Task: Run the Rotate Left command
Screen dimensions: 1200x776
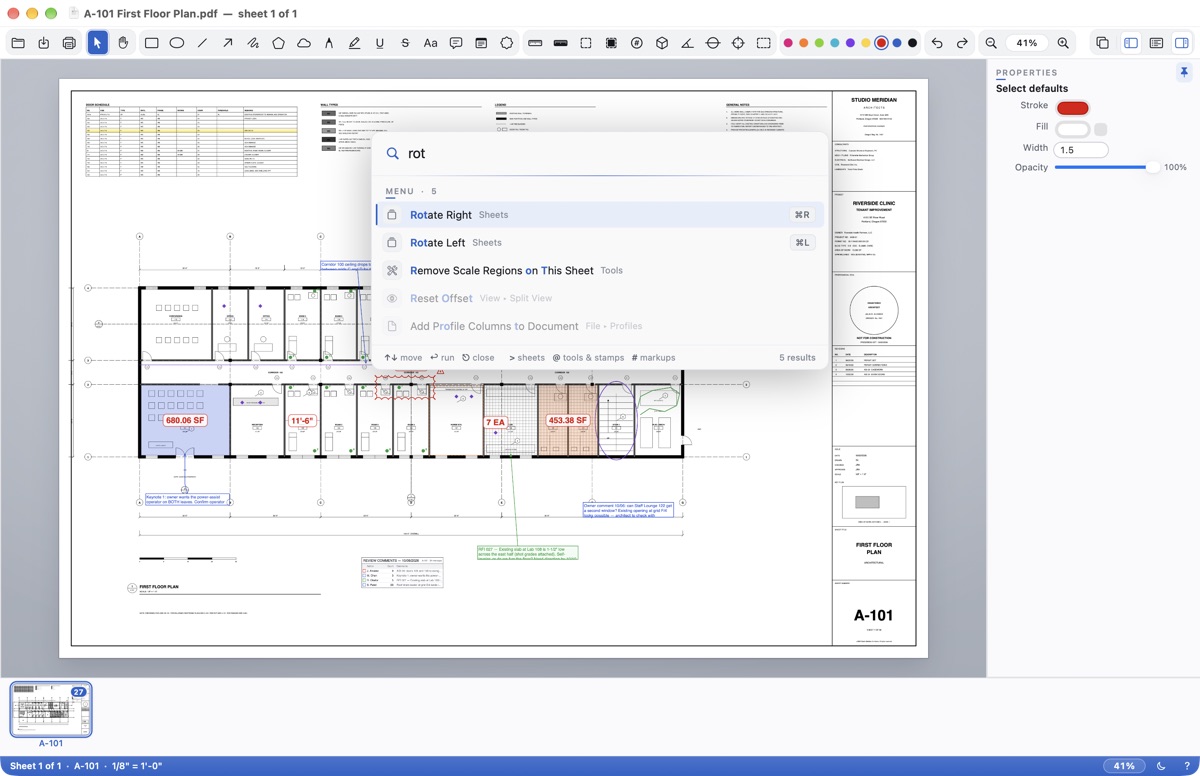Action: tap(600, 243)
